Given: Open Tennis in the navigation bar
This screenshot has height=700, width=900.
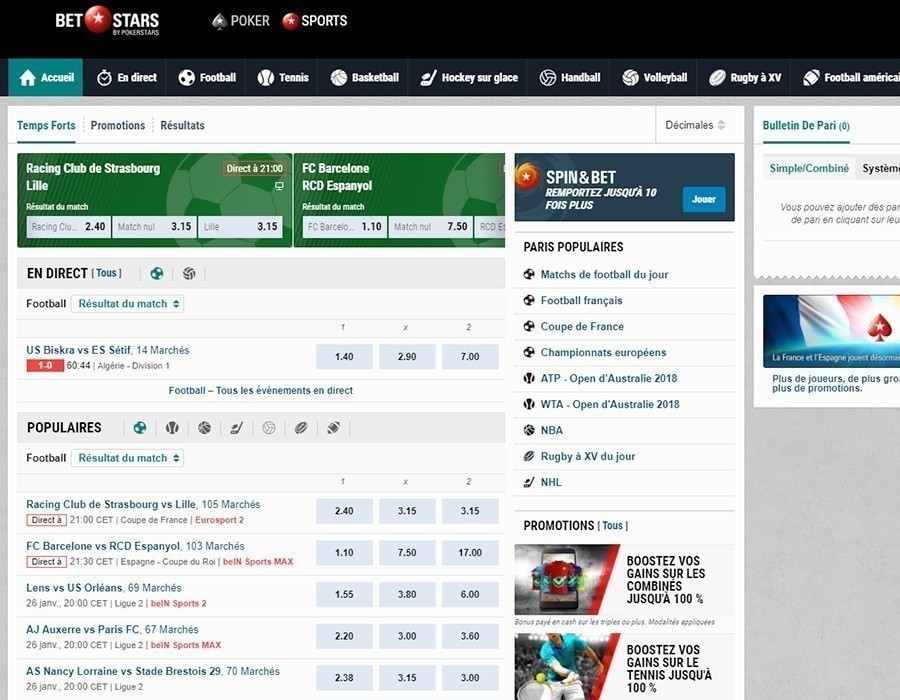Looking at the screenshot, I should pos(283,77).
